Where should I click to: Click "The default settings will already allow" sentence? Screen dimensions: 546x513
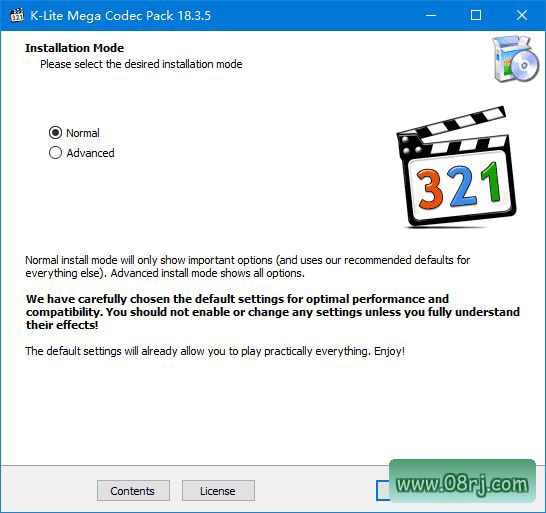pos(215,351)
